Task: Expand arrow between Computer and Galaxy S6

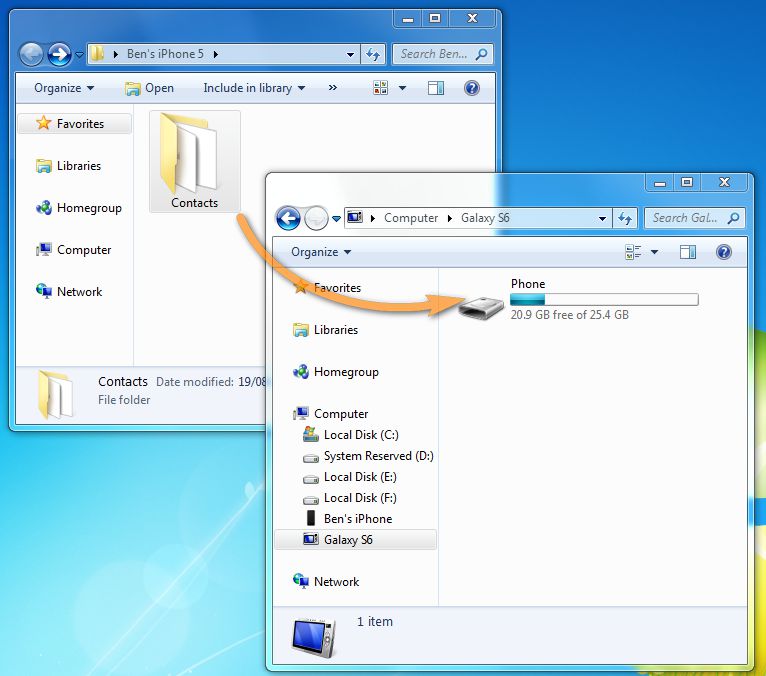Action: pos(450,218)
